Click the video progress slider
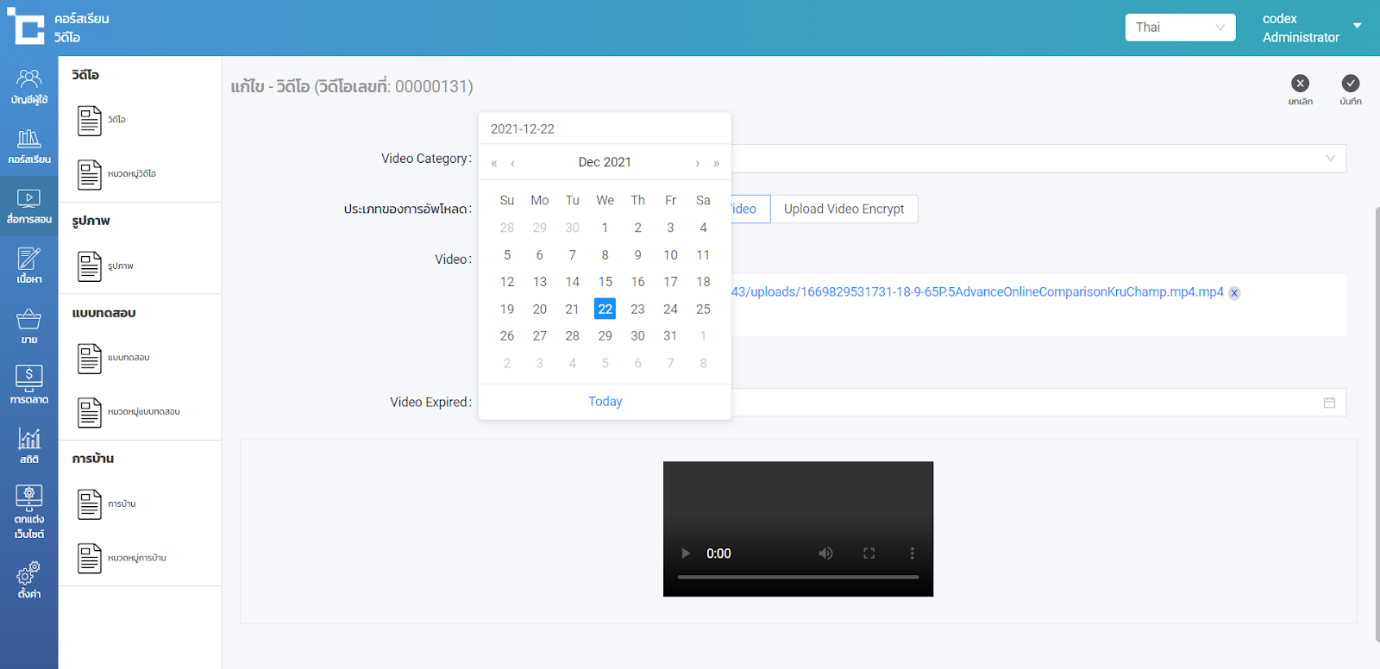 tap(797, 577)
